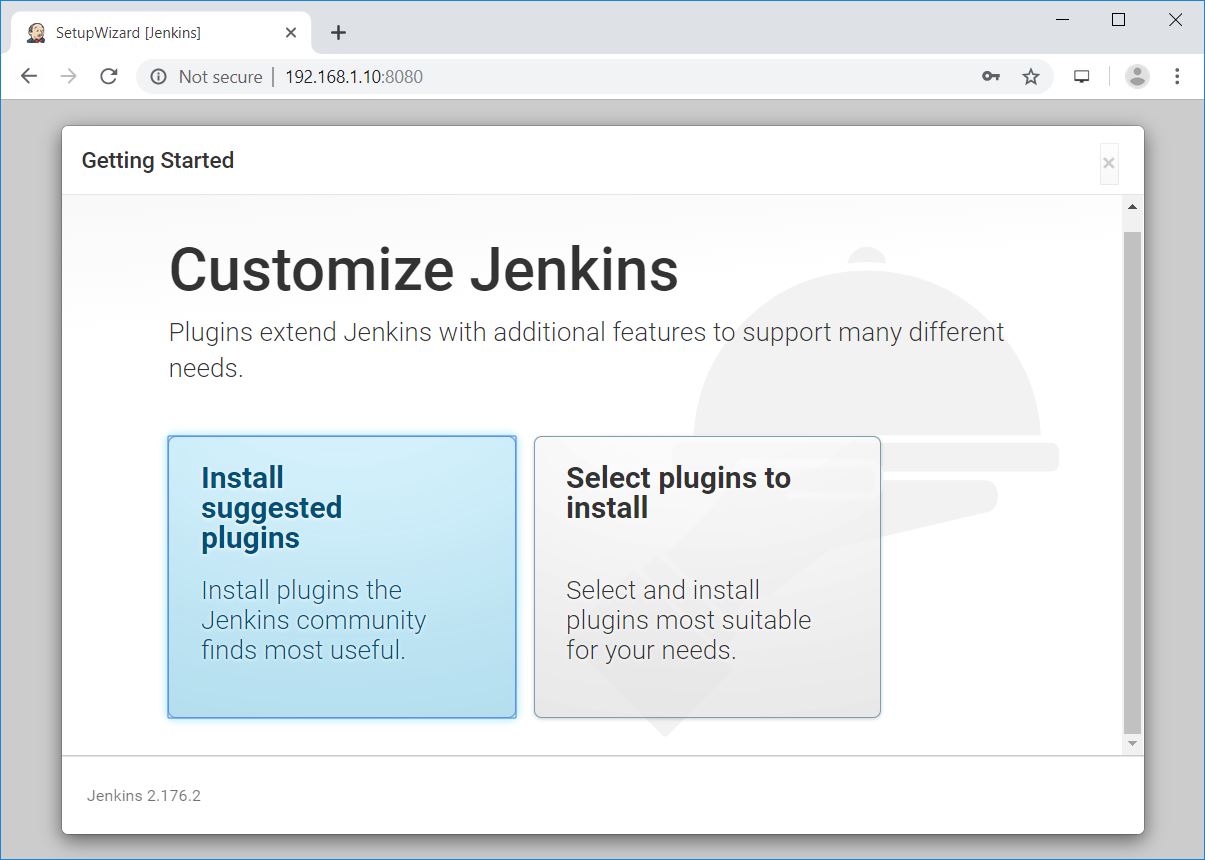
Task: Bookmark this page with the star icon
Action: coord(1031,76)
